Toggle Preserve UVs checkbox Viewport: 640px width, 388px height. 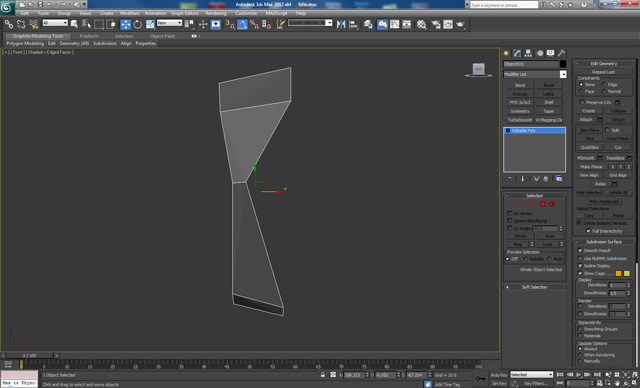[x=582, y=102]
